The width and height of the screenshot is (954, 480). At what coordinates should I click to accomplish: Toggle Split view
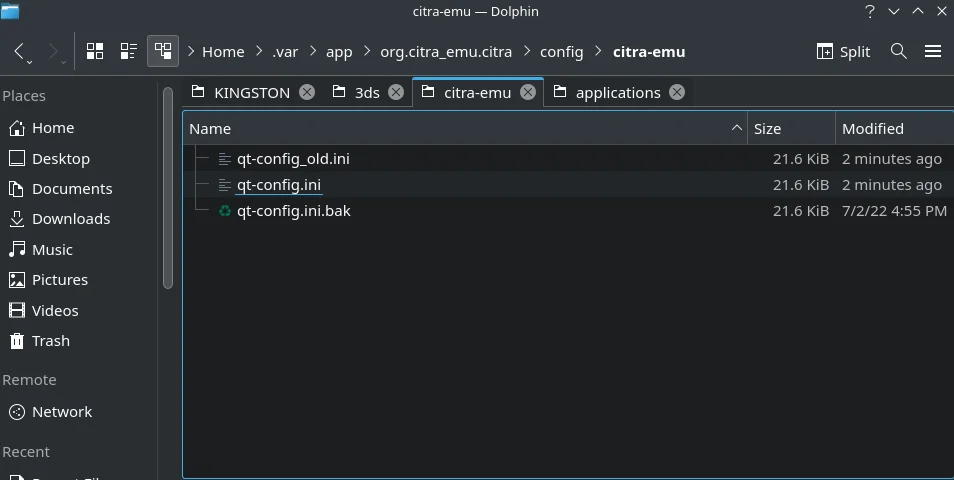click(843, 51)
